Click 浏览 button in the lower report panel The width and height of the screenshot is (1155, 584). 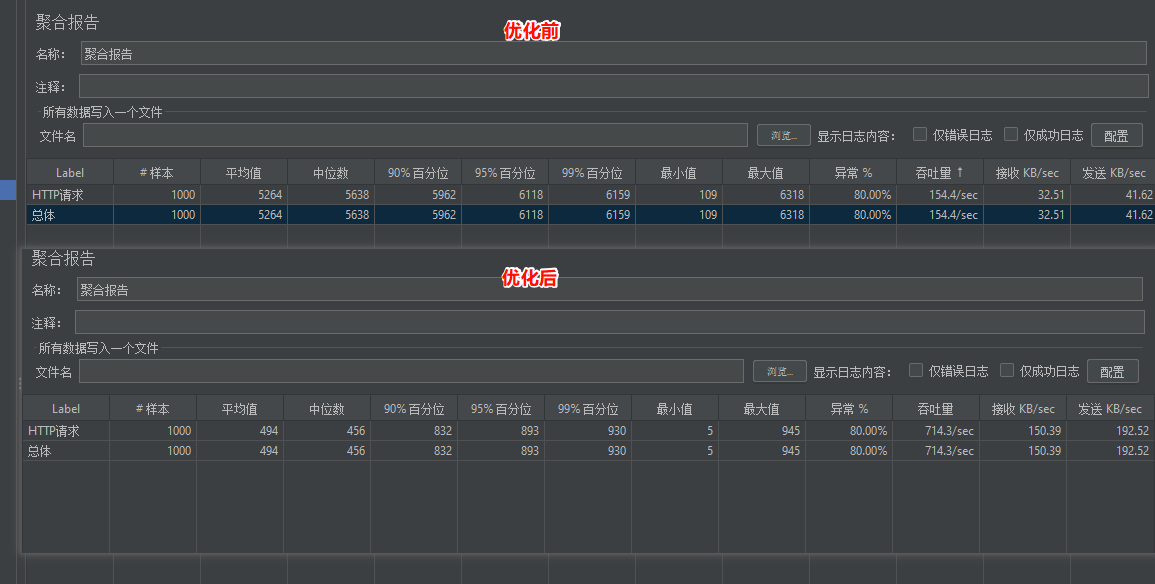pyautogui.click(x=779, y=371)
